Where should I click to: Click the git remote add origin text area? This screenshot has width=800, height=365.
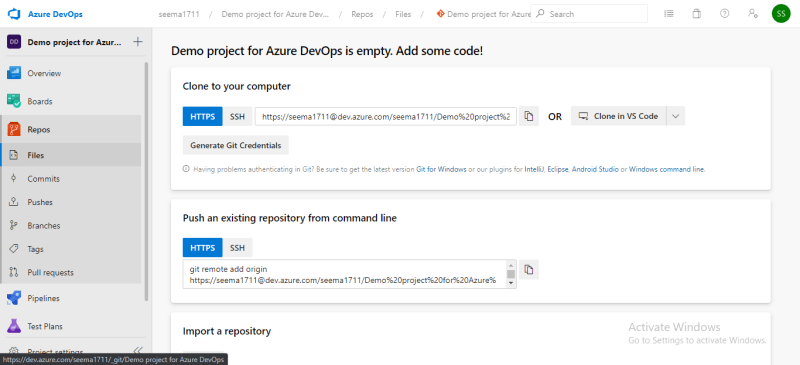tap(344, 274)
